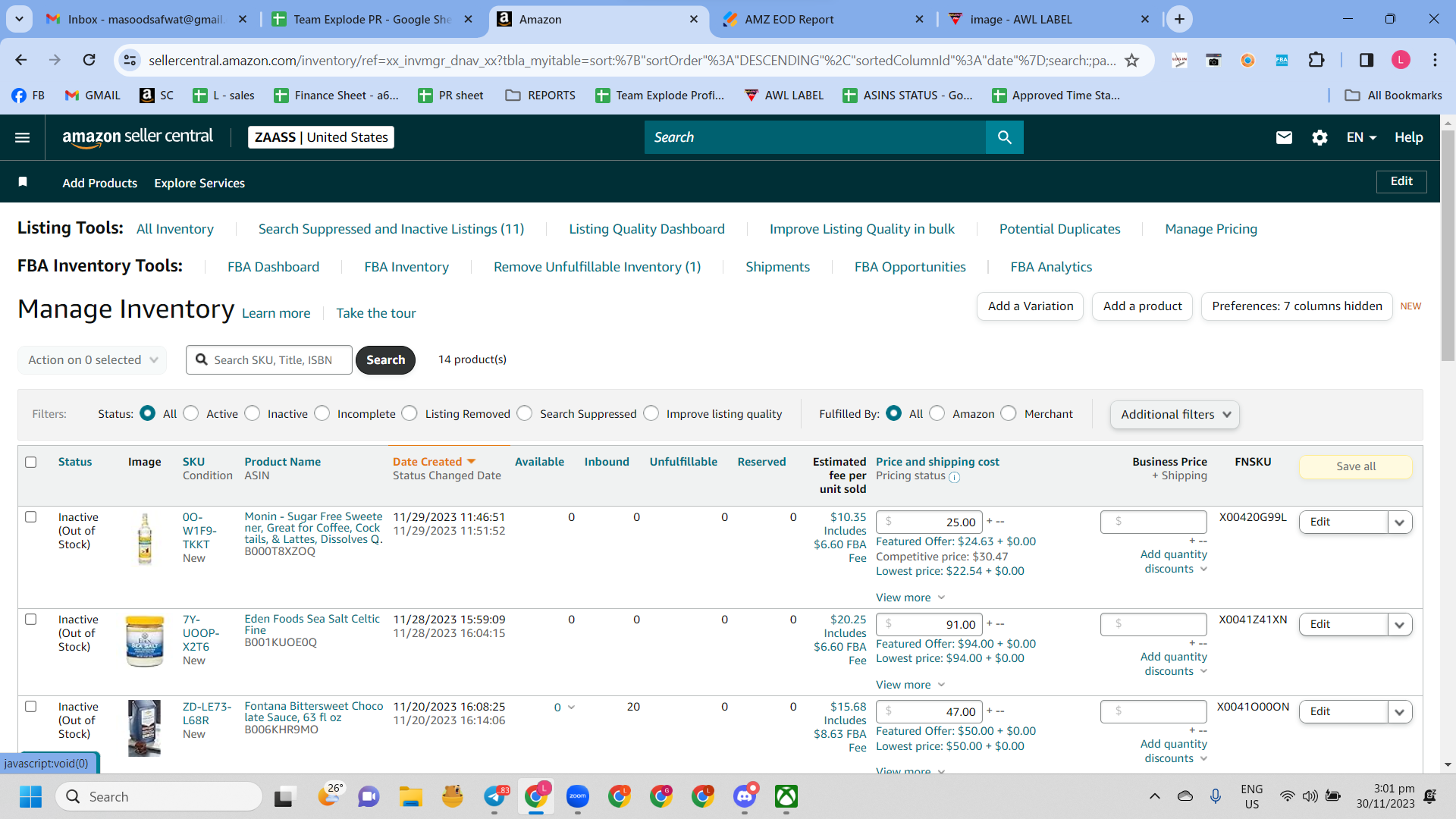Open Zoom from the taskbar
The height and width of the screenshot is (819, 1456).
click(x=578, y=796)
